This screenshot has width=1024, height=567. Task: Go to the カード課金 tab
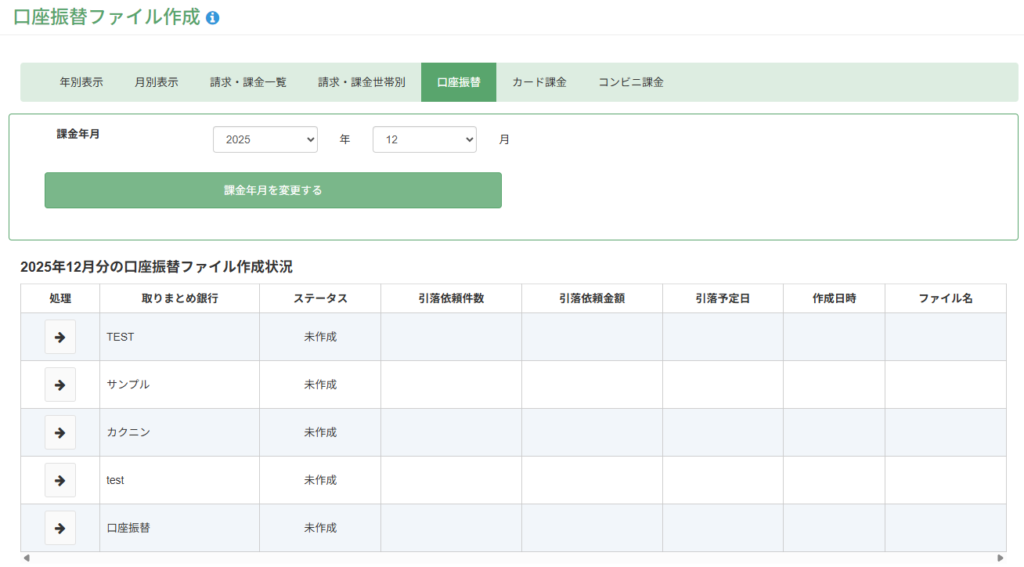pyautogui.click(x=539, y=82)
